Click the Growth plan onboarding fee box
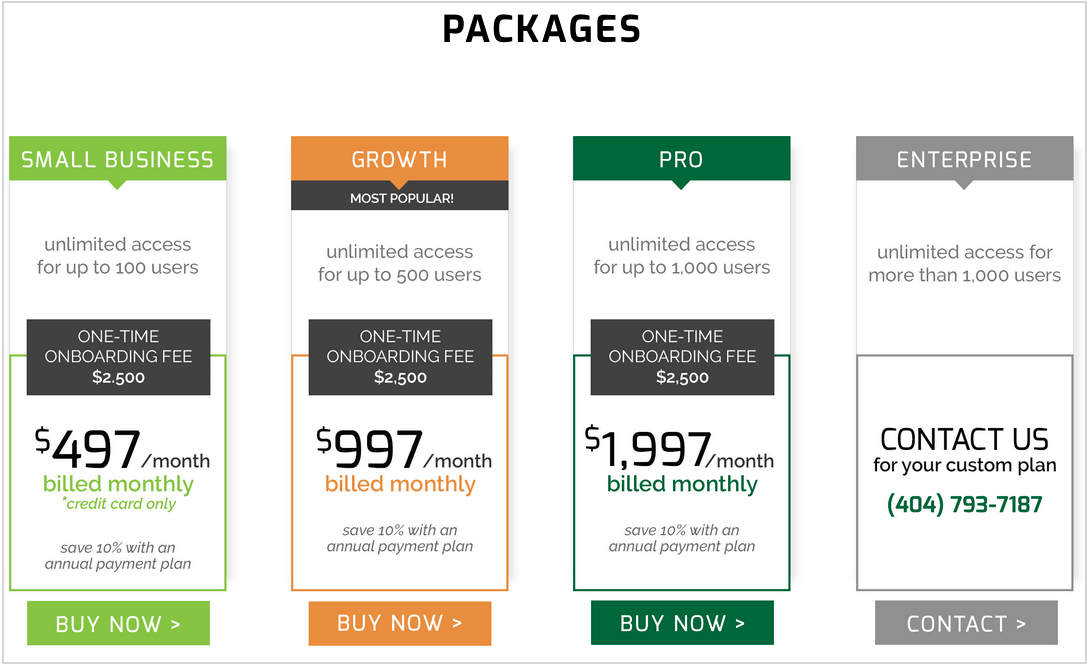1087x664 pixels. (400, 357)
